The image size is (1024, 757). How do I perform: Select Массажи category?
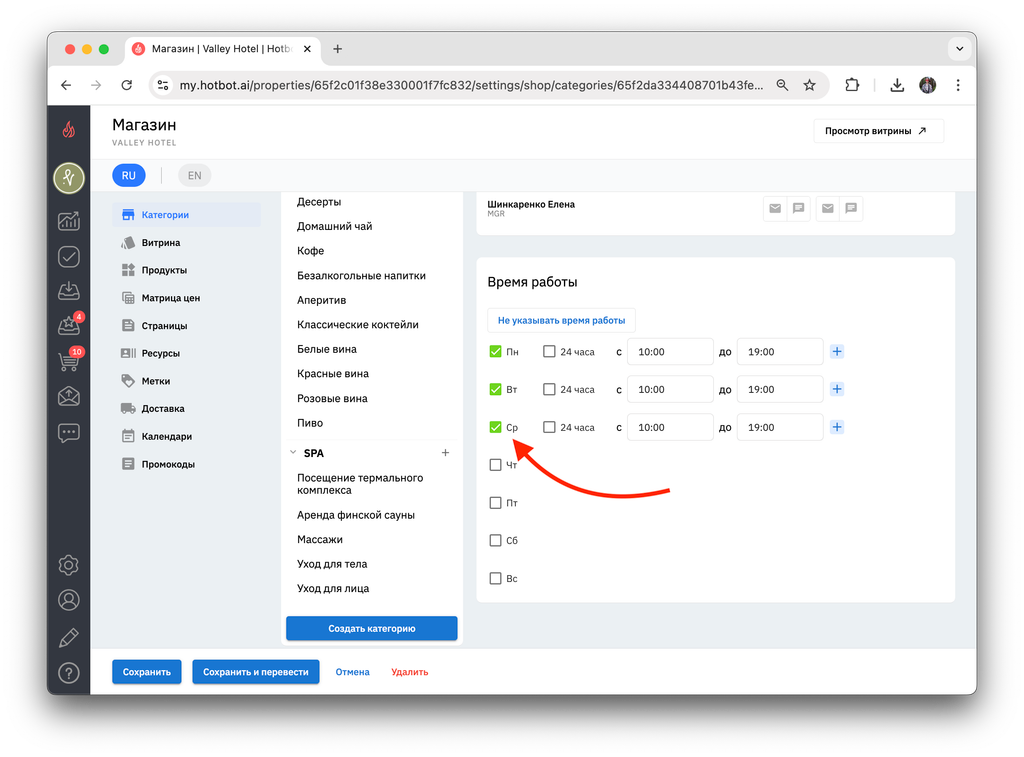[320, 540]
